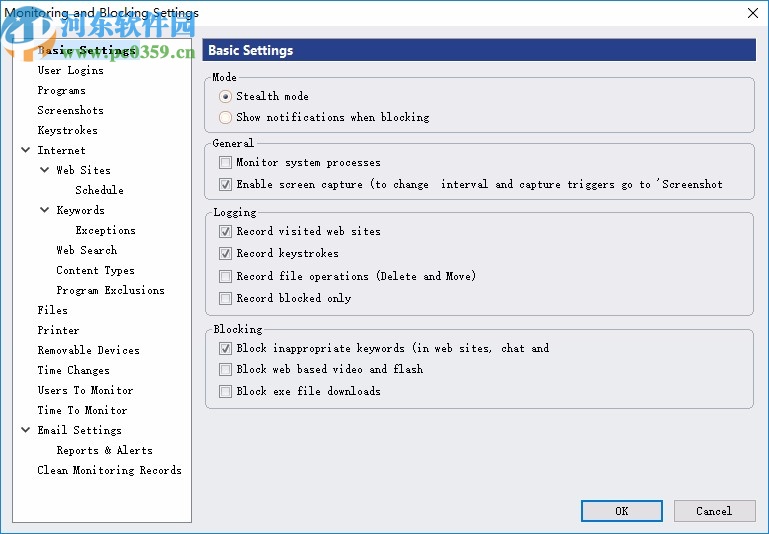Collapse the Internet tree node
Image resolution: width=769 pixels, height=534 pixels.
pos(26,150)
